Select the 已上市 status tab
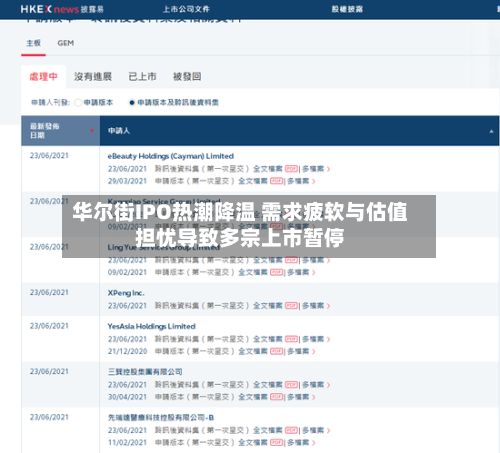The height and width of the screenshot is (453, 500). coord(142,77)
